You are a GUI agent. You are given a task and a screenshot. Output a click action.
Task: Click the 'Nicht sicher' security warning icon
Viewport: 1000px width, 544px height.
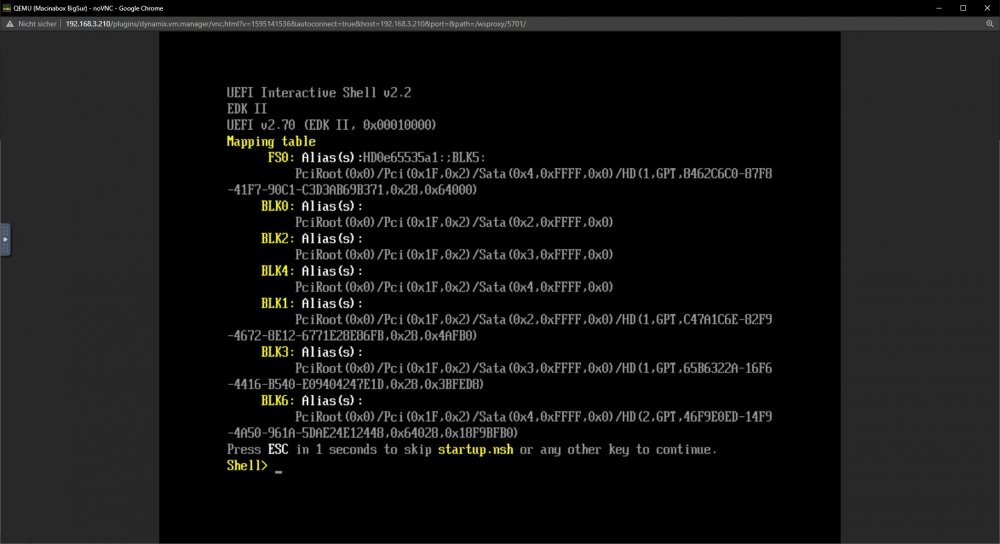coord(10,24)
